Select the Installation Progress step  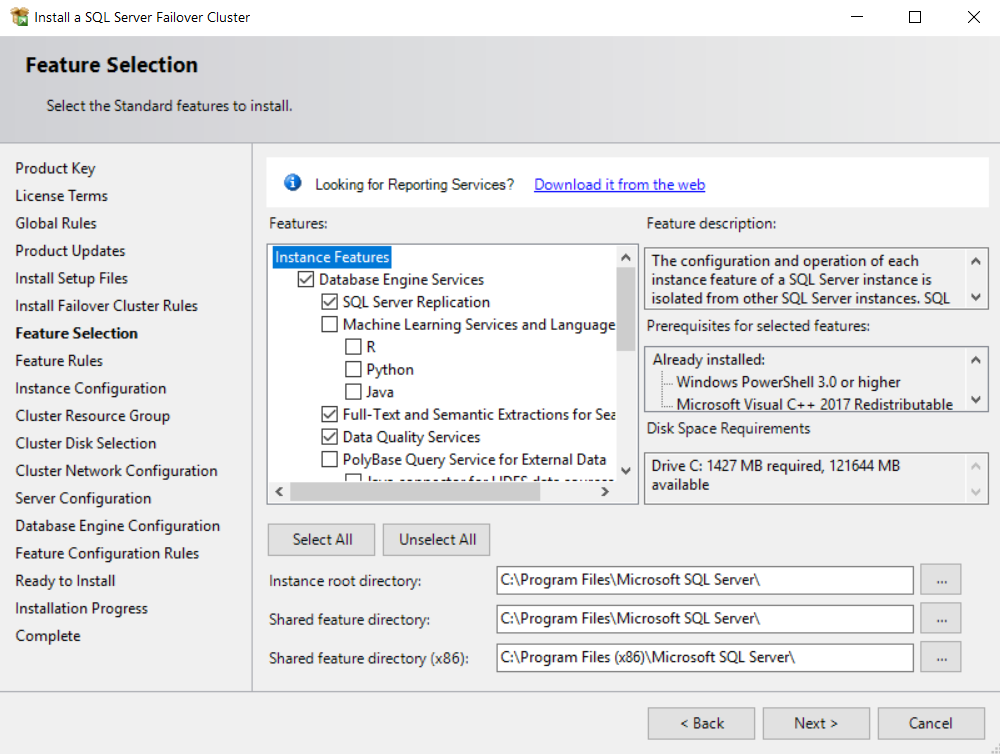[x=81, y=608]
